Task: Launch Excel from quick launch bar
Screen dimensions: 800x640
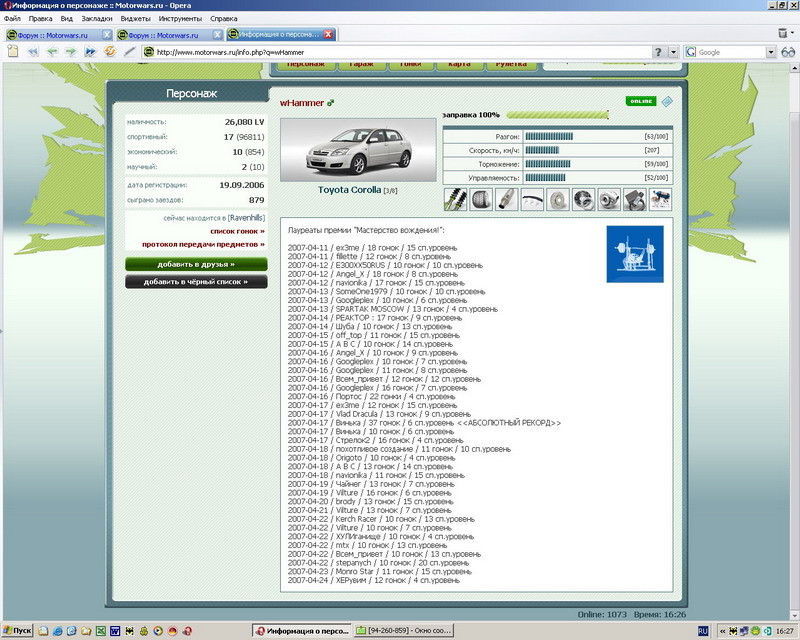Action: pos(100,631)
